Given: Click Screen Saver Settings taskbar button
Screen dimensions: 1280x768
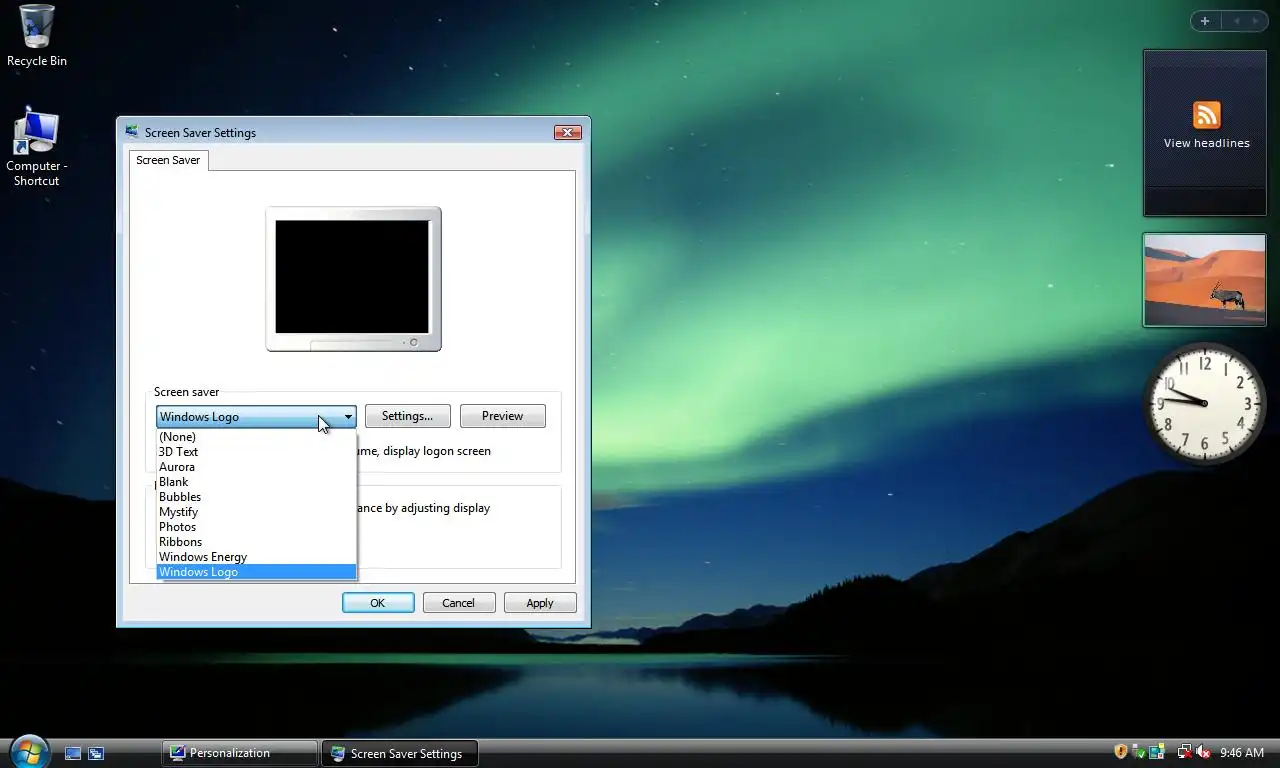Looking at the screenshot, I should [x=399, y=753].
